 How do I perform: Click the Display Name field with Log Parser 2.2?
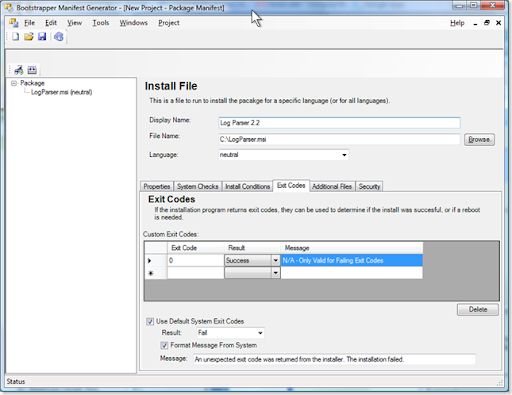click(x=339, y=123)
